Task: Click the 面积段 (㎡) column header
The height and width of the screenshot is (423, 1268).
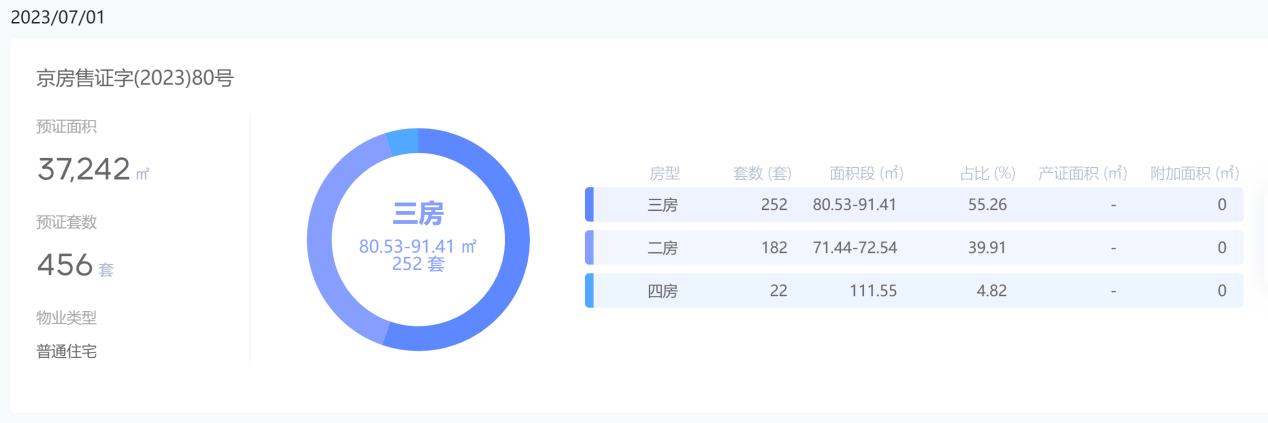Action: pos(866,173)
